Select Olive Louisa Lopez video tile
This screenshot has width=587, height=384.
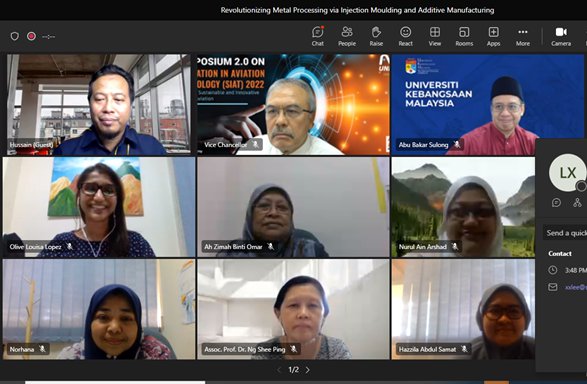[x=99, y=207]
